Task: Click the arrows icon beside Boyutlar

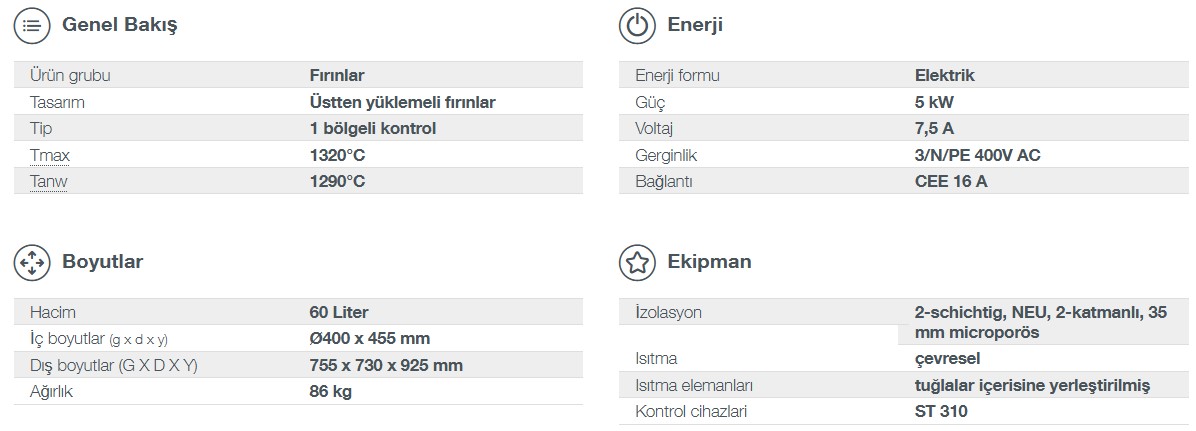Action: pyautogui.click(x=32, y=262)
